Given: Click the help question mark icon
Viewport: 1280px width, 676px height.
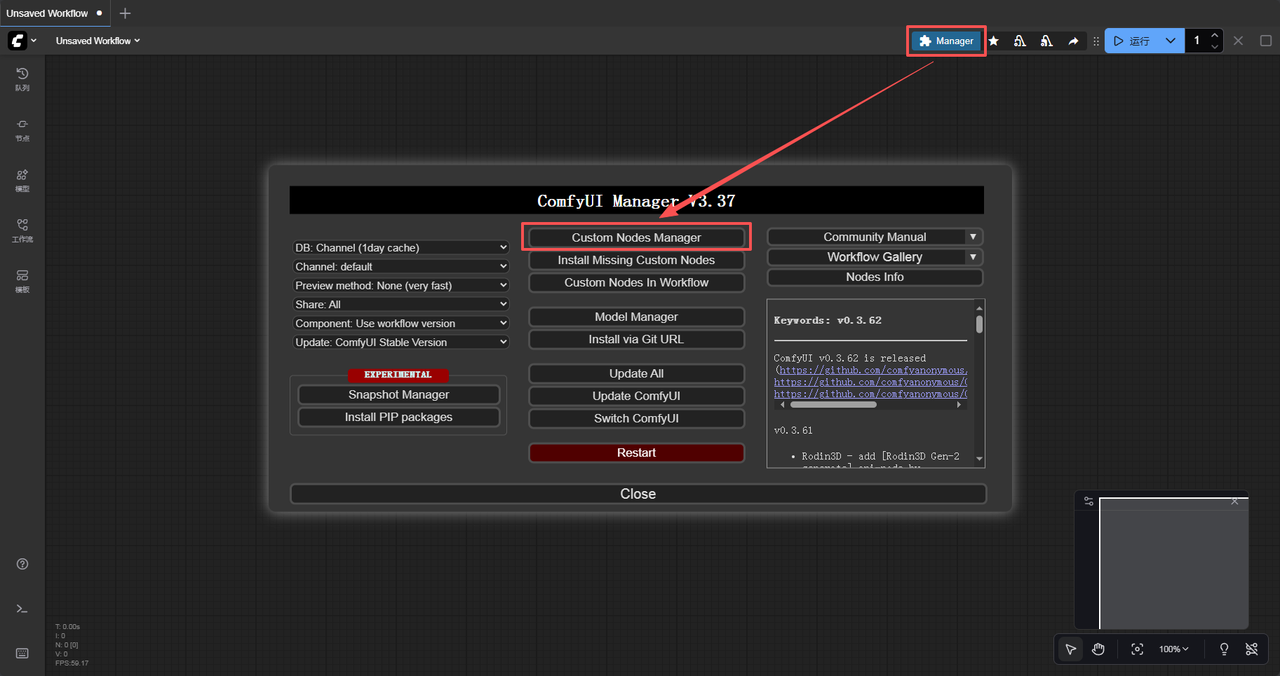Looking at the screenshot, I should point(22,564).
